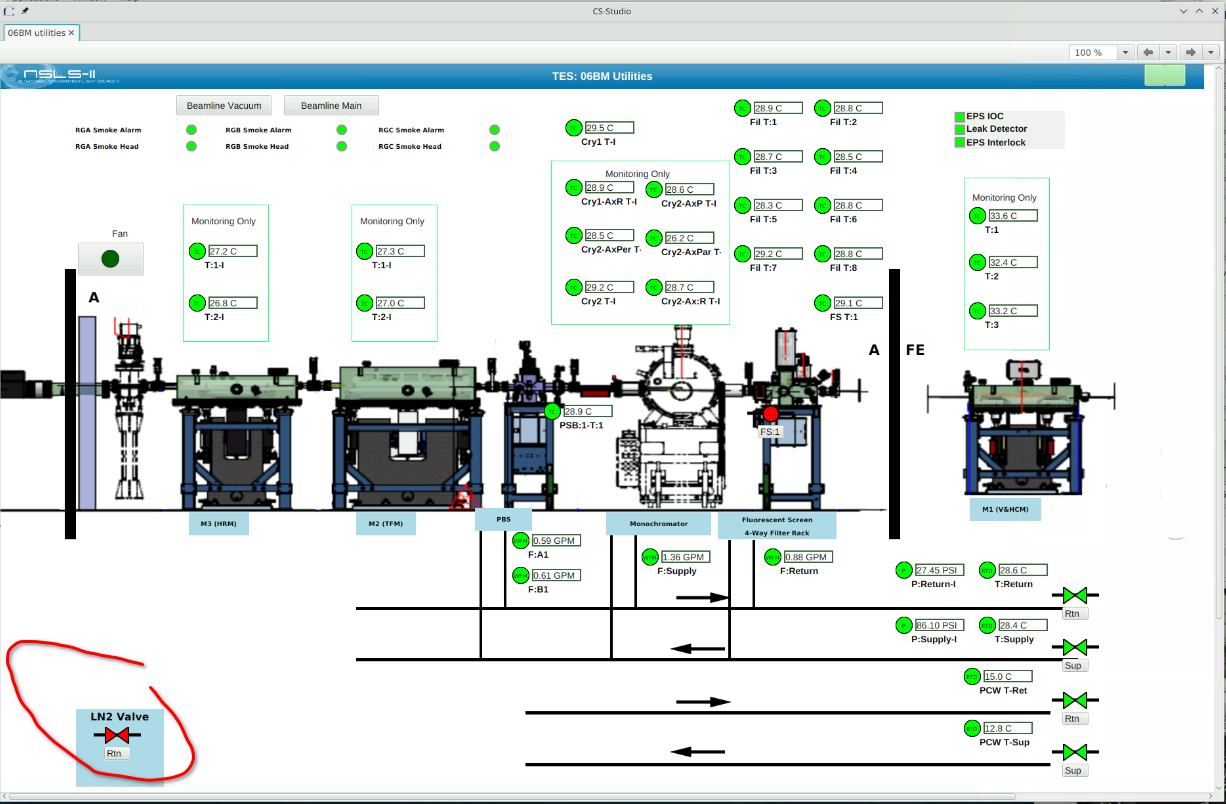Click the EPS IOC status indicator
Image resolution: width=1226 pixels, height=804 pixels.
coord(960,117)
